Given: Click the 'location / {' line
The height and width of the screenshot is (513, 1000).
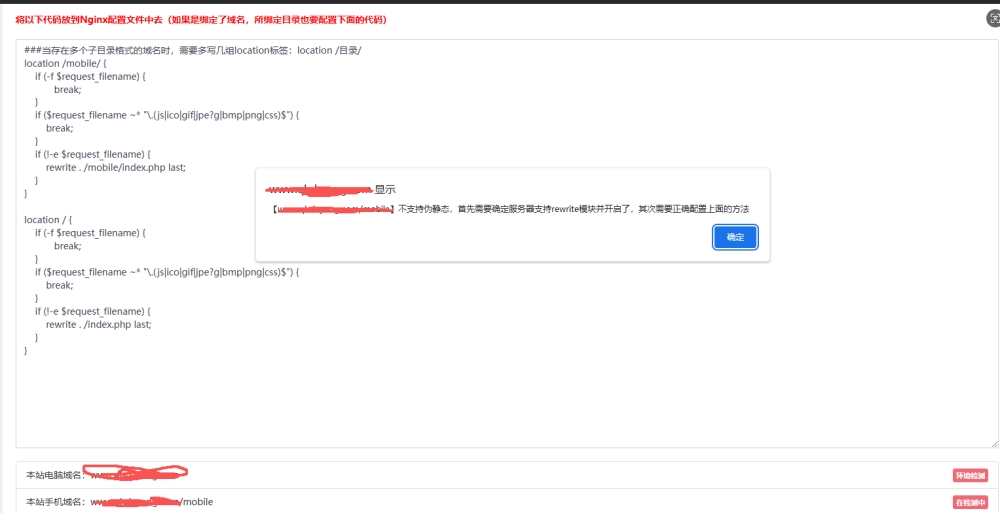Looking at the screenshot, I should point(48,219).
